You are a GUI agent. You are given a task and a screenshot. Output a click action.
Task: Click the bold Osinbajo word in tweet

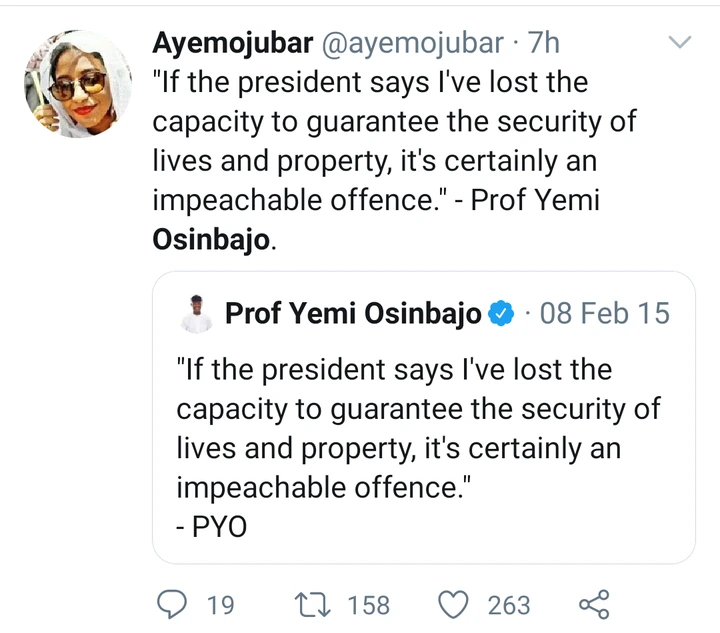point(210,240)
